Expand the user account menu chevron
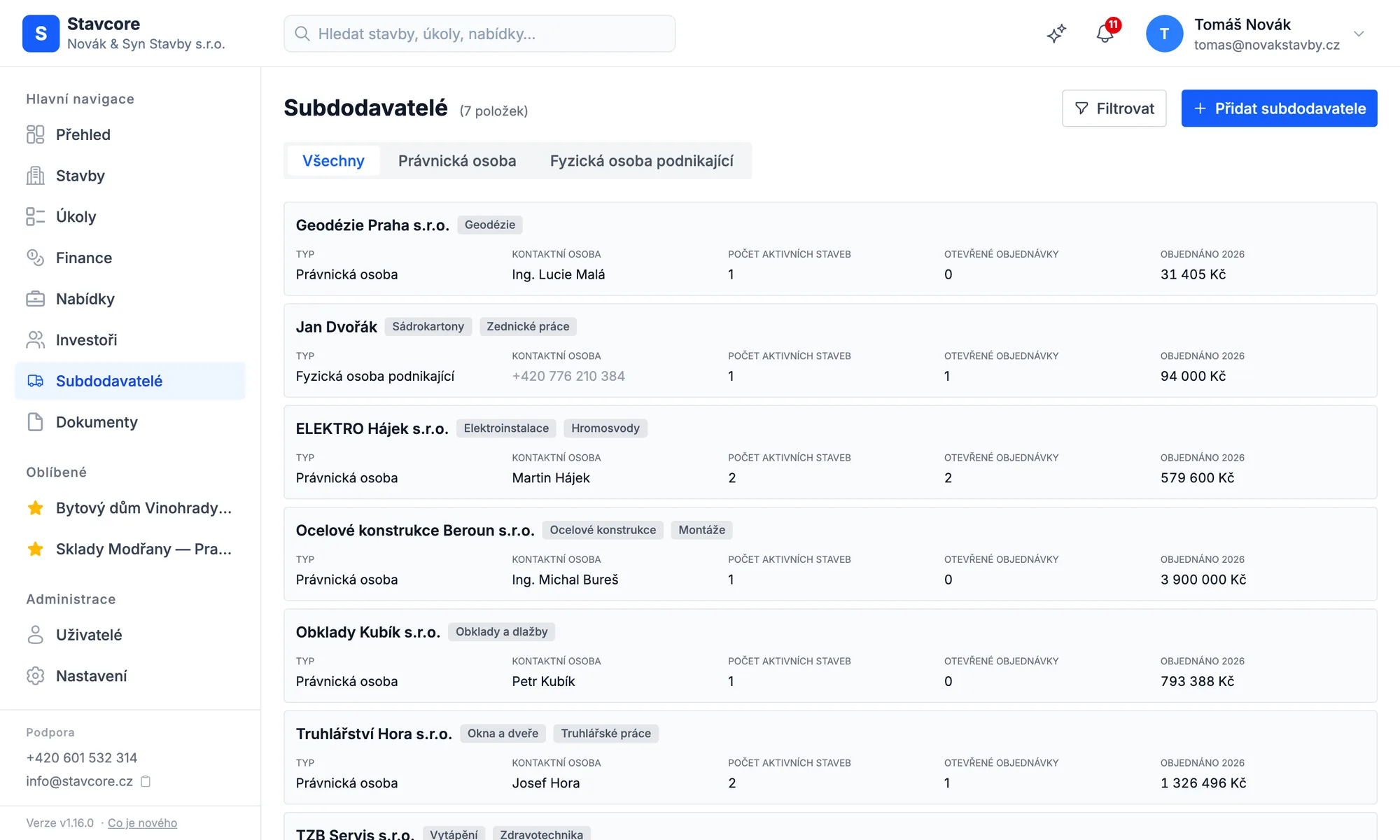This screenshot has width=1400, height=840. tap(1359, 34)
